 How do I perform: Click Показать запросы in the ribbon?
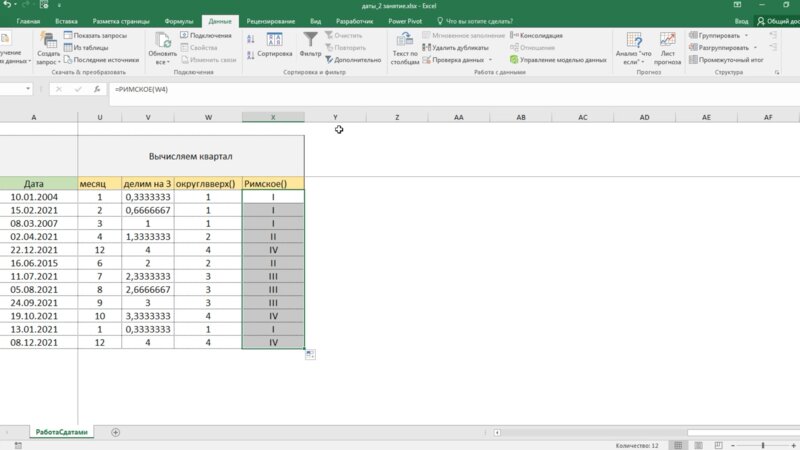coord(95,35)
